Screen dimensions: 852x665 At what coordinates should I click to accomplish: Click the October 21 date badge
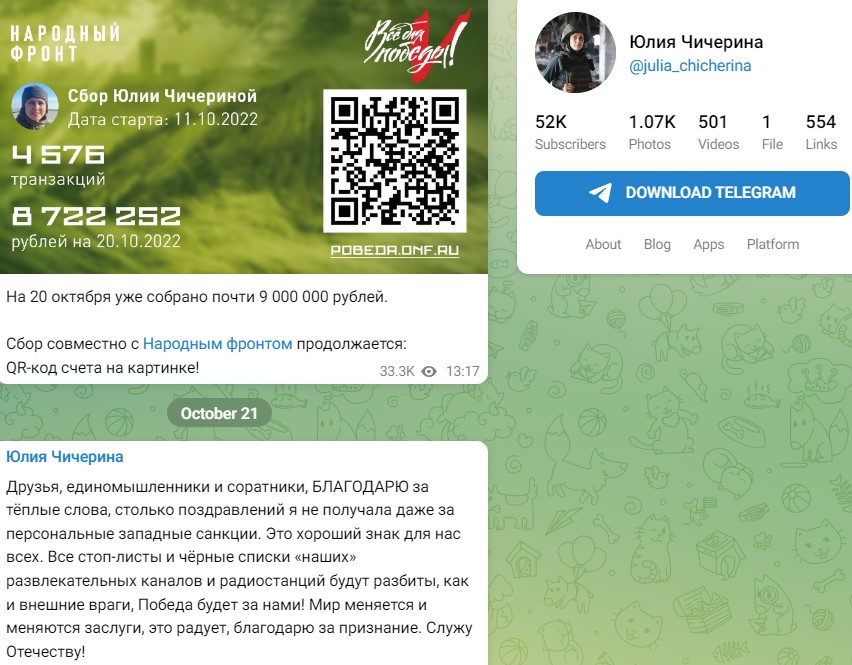pos(219,413)
